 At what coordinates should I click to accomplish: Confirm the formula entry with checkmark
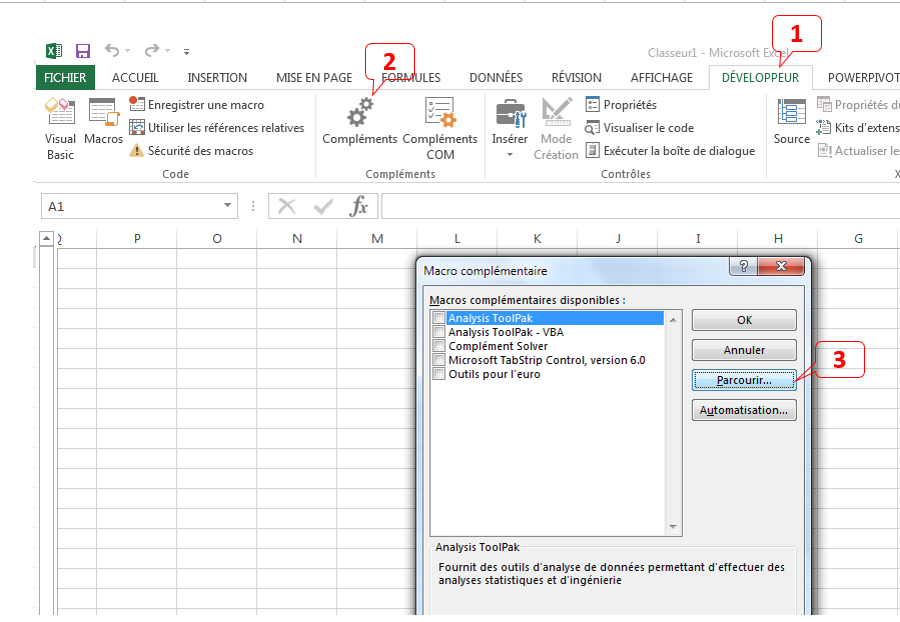(x=323, y=206)
